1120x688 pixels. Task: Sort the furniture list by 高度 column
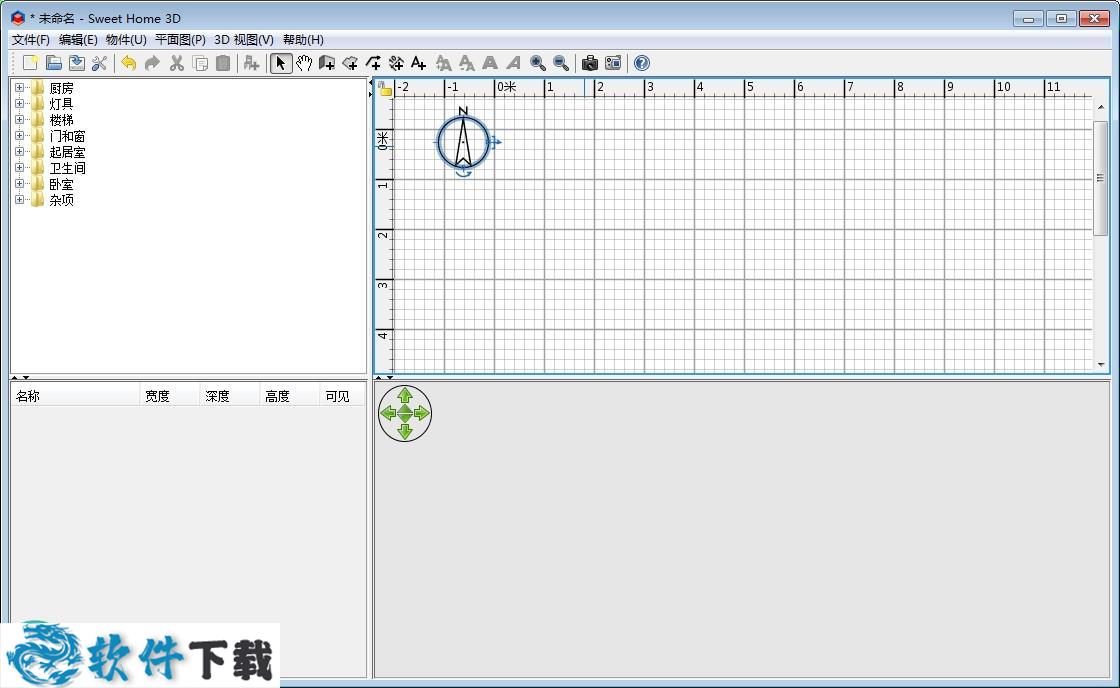pos(289,397)
